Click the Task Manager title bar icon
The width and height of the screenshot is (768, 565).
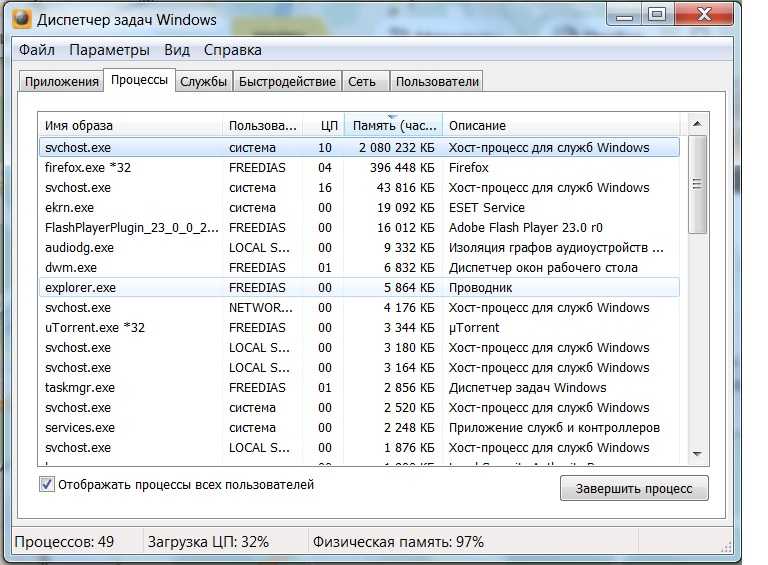21,19
